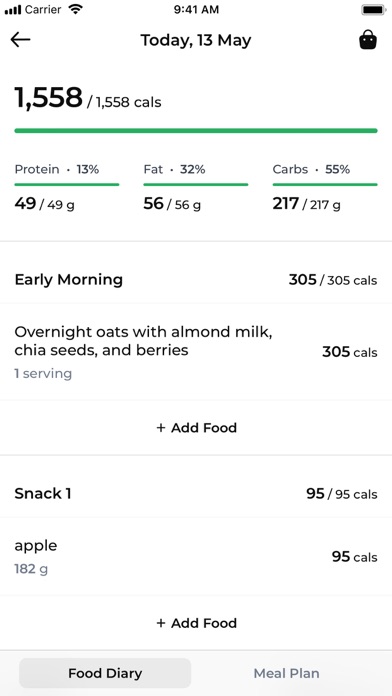Tap the Protein progress bar
The height and width of the screenshot is (696, 392).
[x=67, y=184]
